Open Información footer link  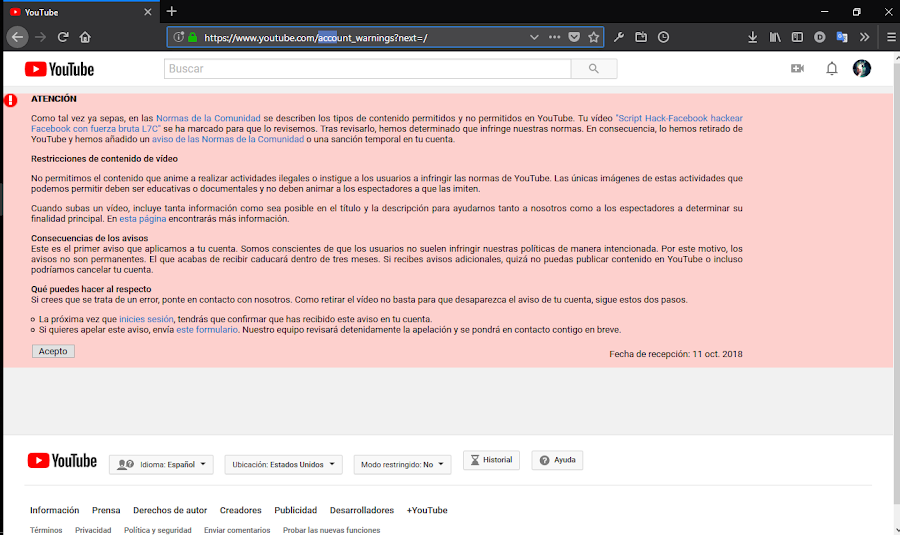coord(55,510)
